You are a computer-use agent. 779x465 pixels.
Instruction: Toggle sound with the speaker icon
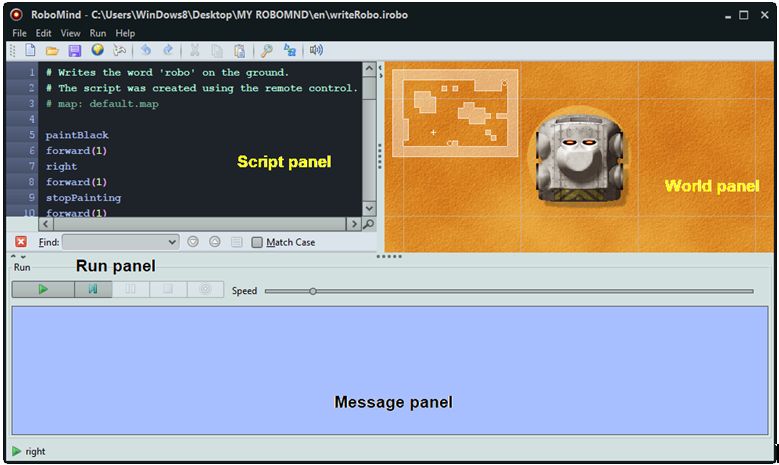pyautogui.click(x=316, y=50)
